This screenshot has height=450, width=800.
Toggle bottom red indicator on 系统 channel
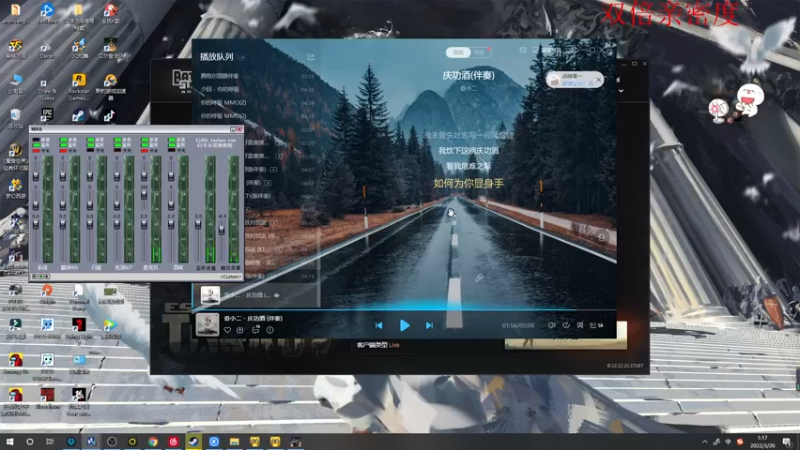(x=36, y=151)
